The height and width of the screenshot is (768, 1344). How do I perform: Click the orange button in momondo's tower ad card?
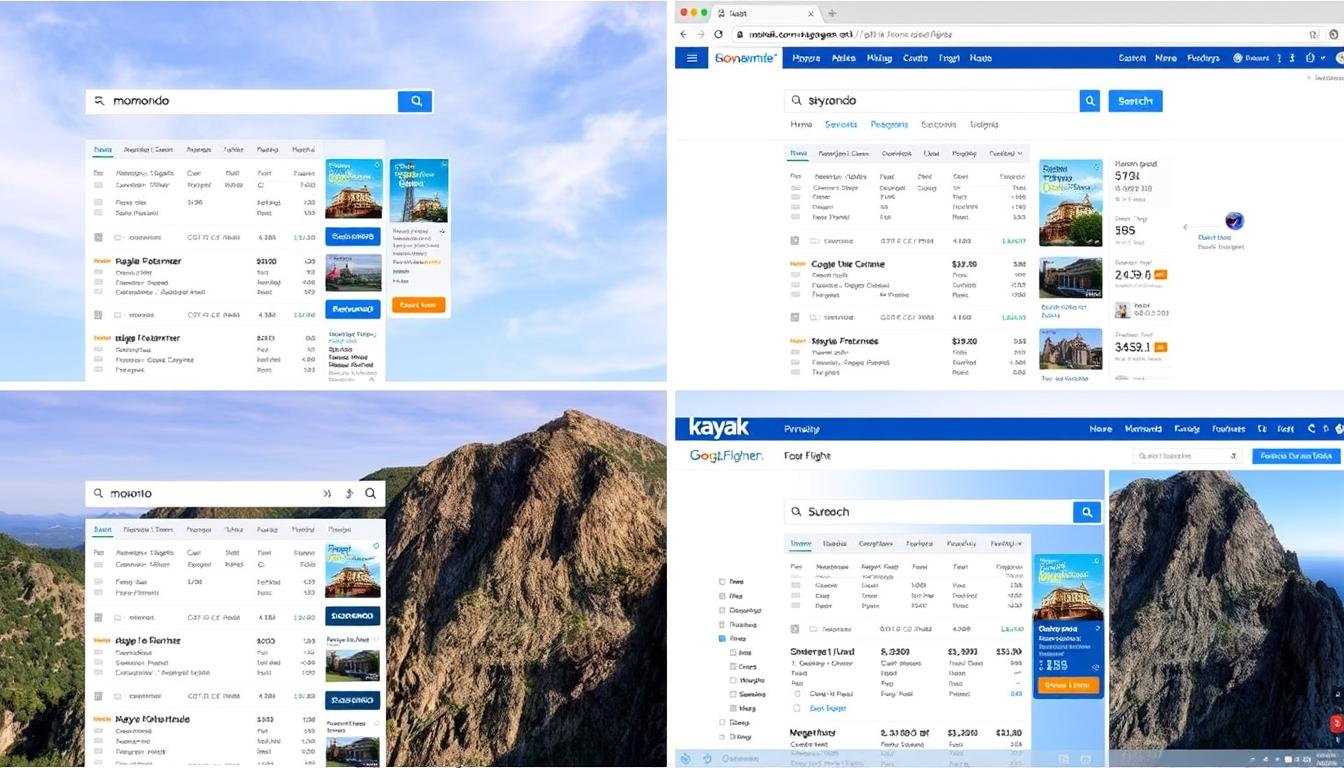[x=418, y=305]
